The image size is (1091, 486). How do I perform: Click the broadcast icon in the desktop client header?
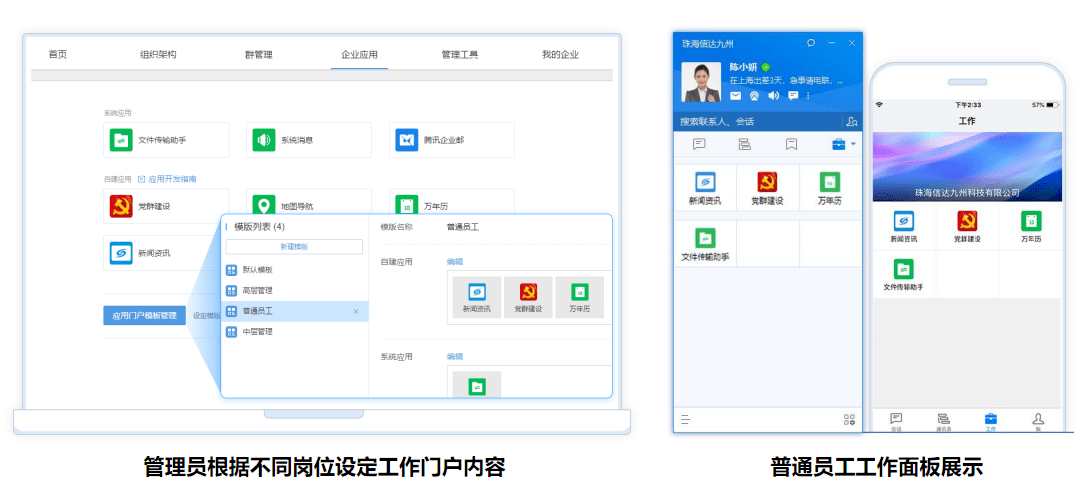coord(754,95)
